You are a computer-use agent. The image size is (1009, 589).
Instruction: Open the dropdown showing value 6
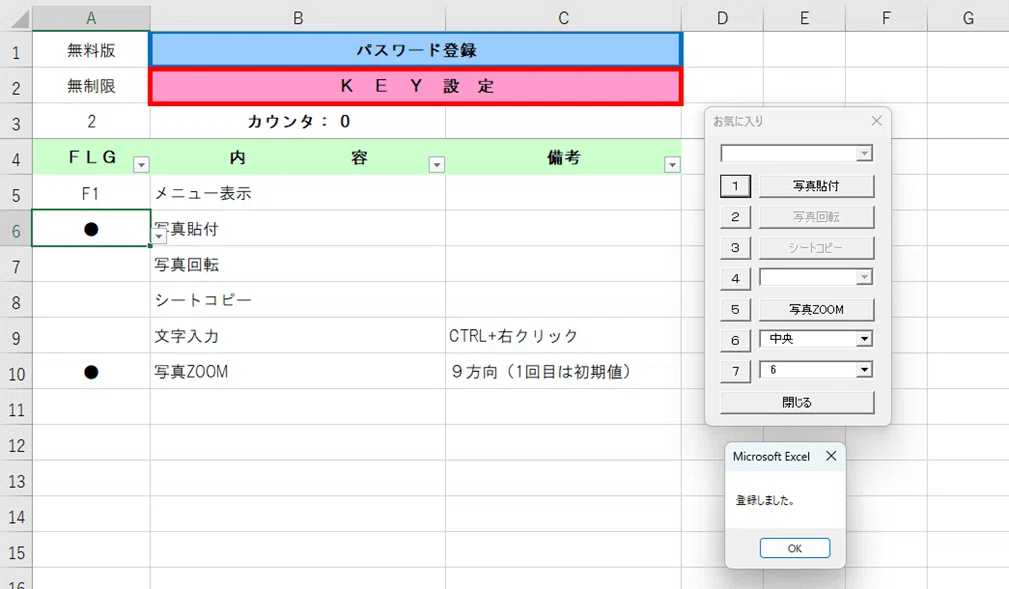(864, 369)
